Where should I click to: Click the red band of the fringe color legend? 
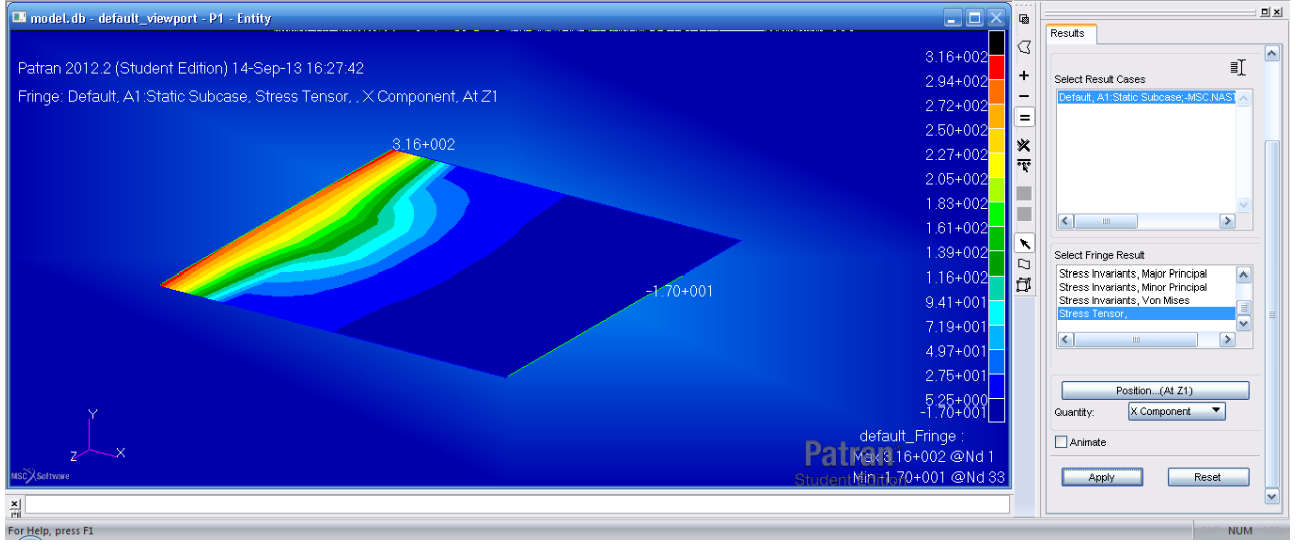994,68
